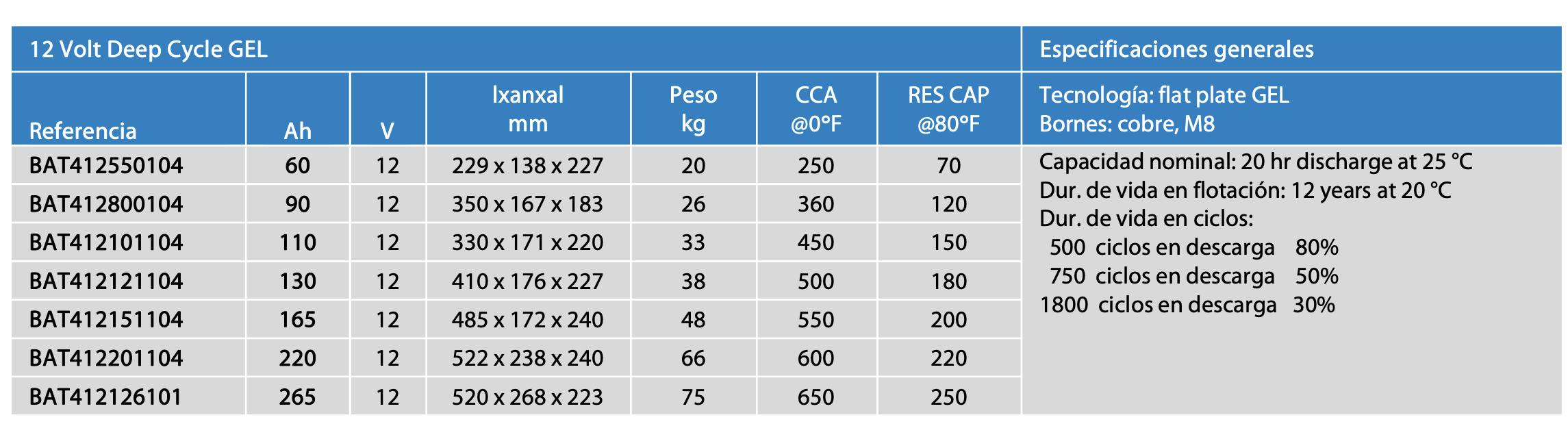Select the 'Capacidad nominal' specification line
This screenshot has height=426, width=1568.
pyautogui.click(x=1255, y=162)
